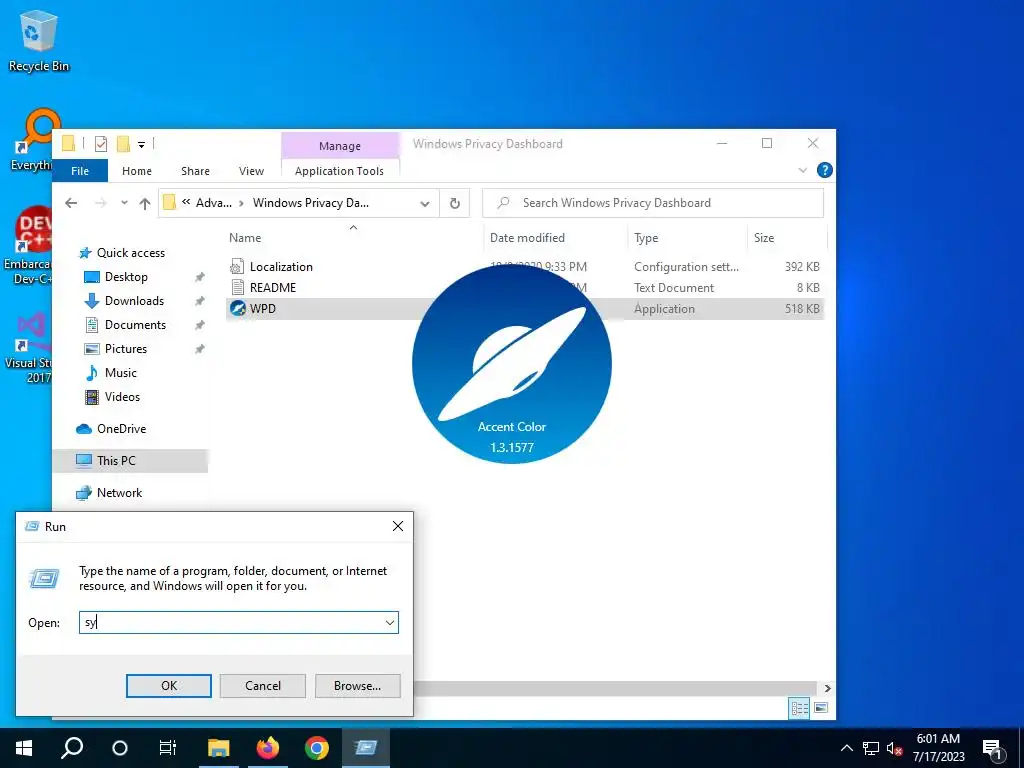This screenshot has height=768, width=1024.
Task: Open the View ribbon tab
Action: point(251,171)
